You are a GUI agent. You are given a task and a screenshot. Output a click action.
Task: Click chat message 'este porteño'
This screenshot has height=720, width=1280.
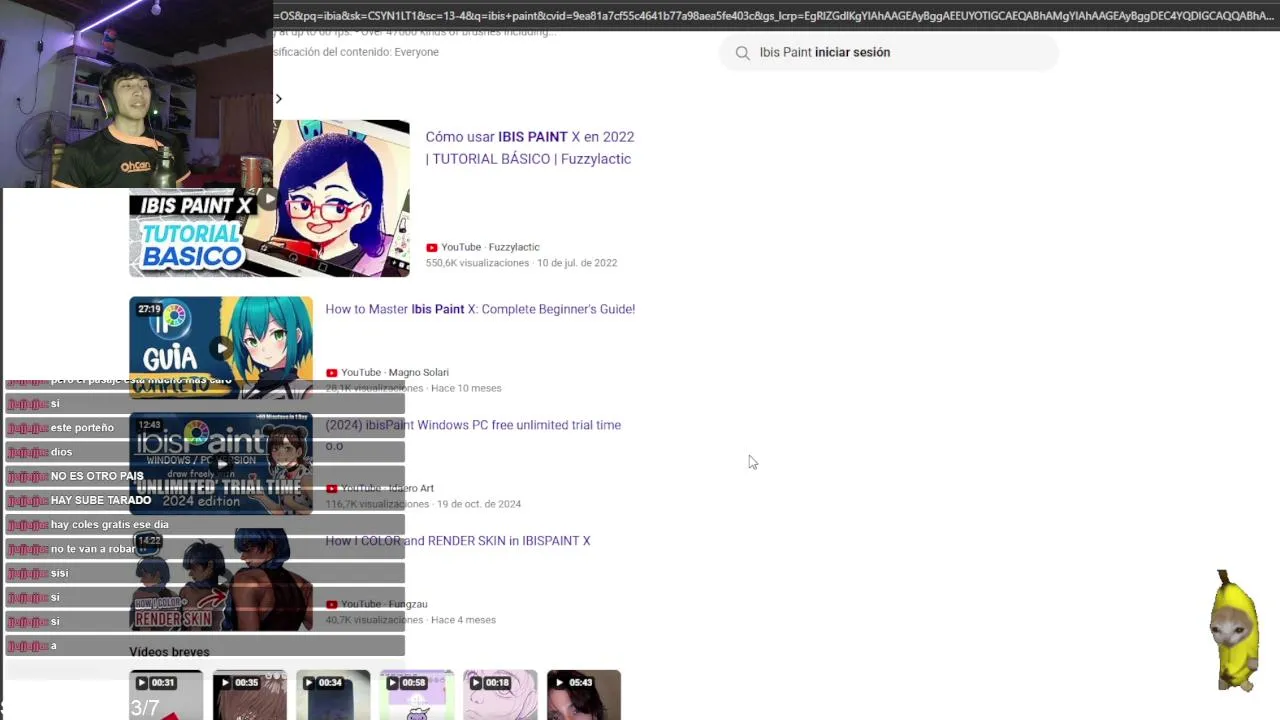coord(82,428)
